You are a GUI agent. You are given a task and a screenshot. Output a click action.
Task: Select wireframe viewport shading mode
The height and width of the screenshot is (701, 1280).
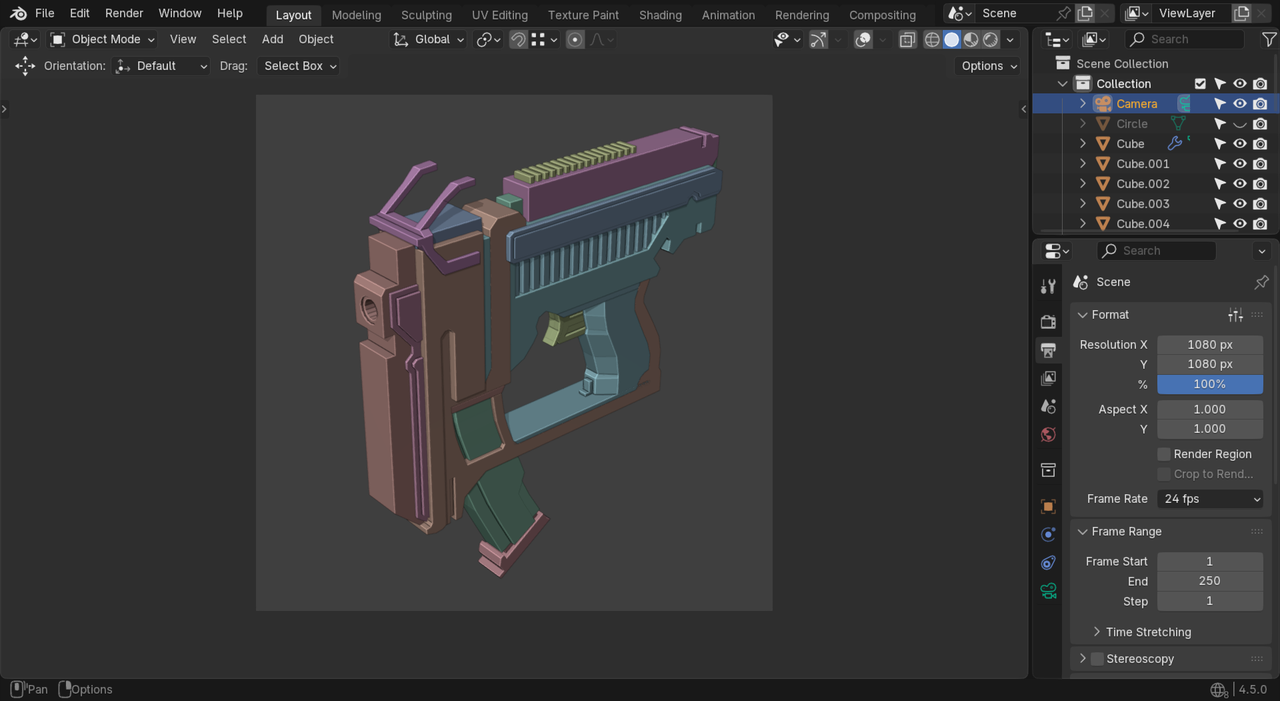click(x=932, y=40)
